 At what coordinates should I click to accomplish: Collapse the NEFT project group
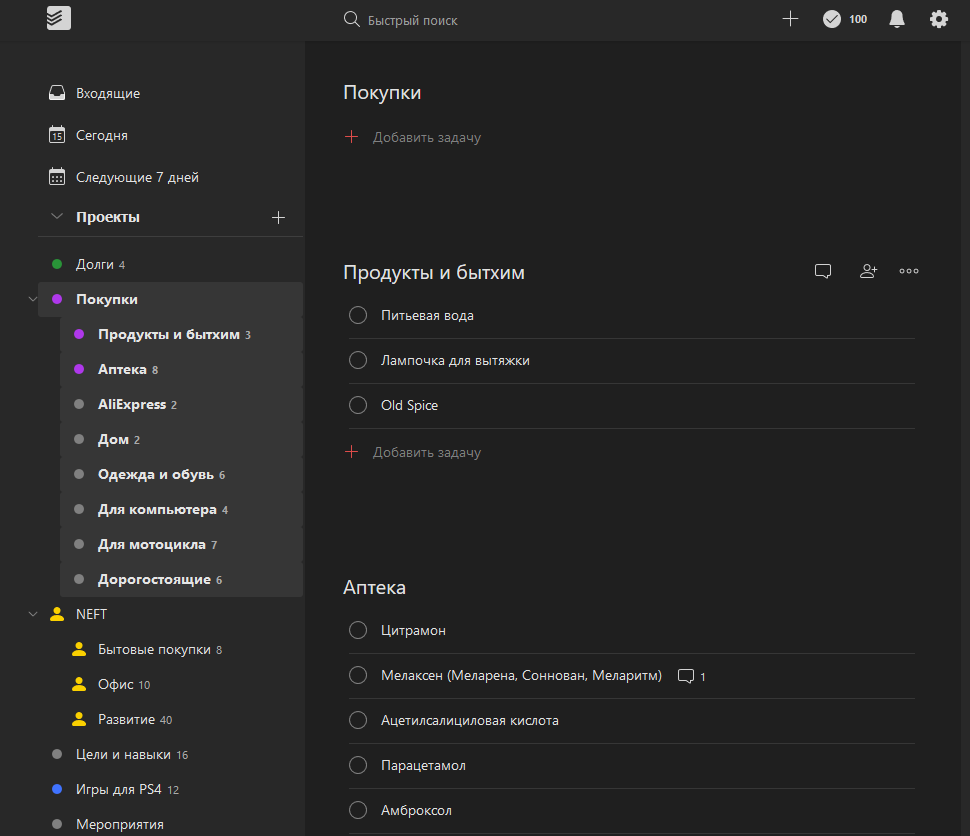point(33,614)
